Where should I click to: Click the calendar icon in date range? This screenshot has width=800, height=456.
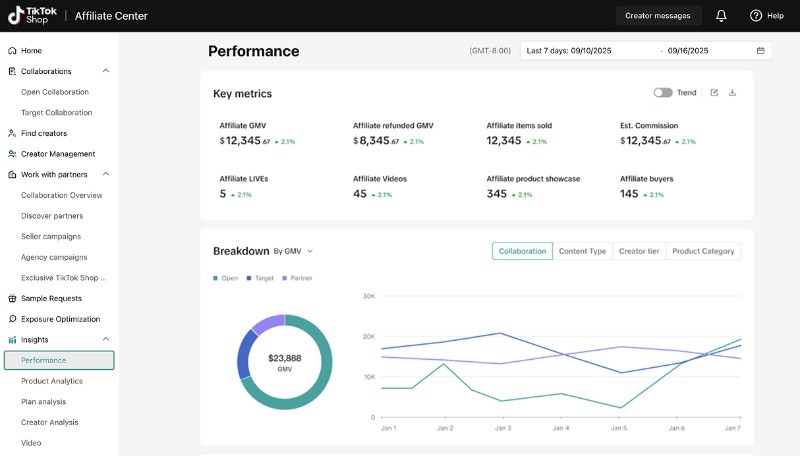(760, 50)
